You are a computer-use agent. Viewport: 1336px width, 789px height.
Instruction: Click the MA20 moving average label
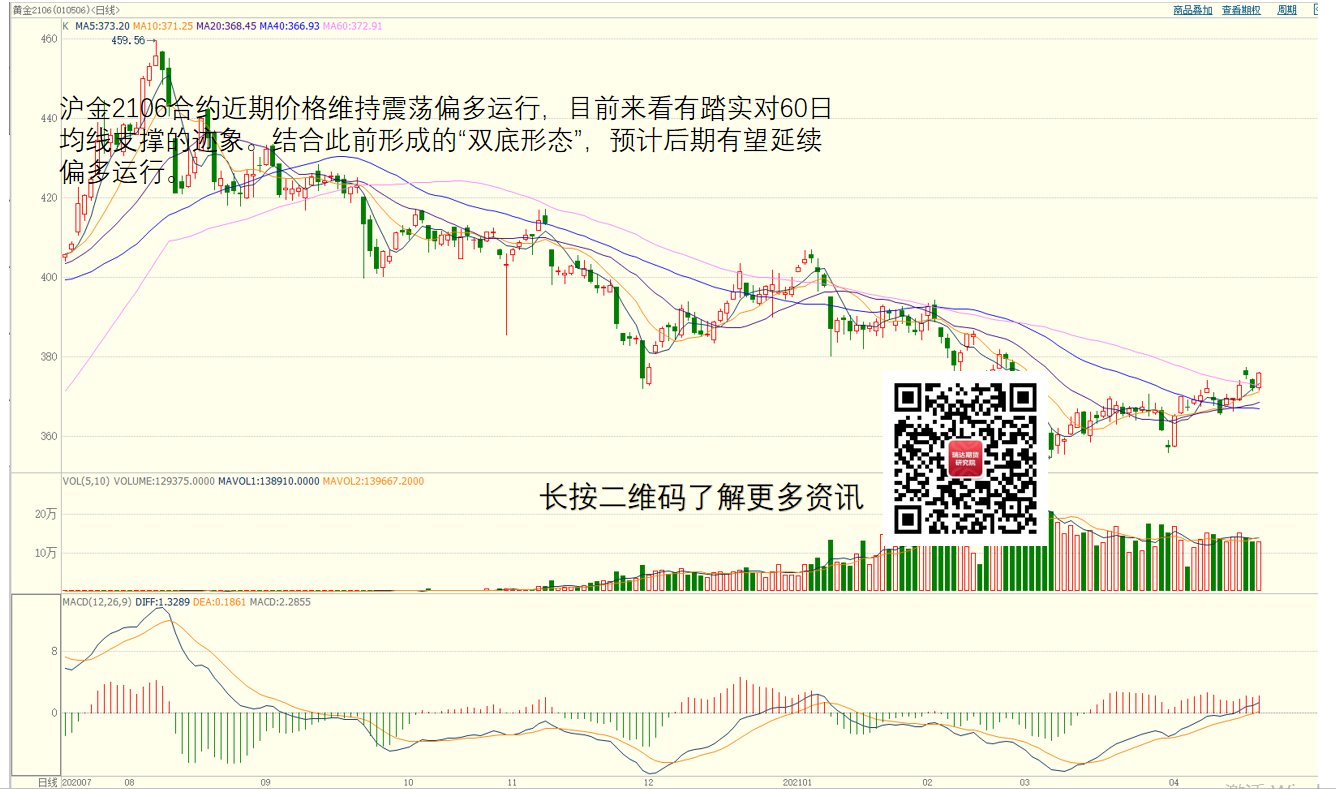click(226, 26)
